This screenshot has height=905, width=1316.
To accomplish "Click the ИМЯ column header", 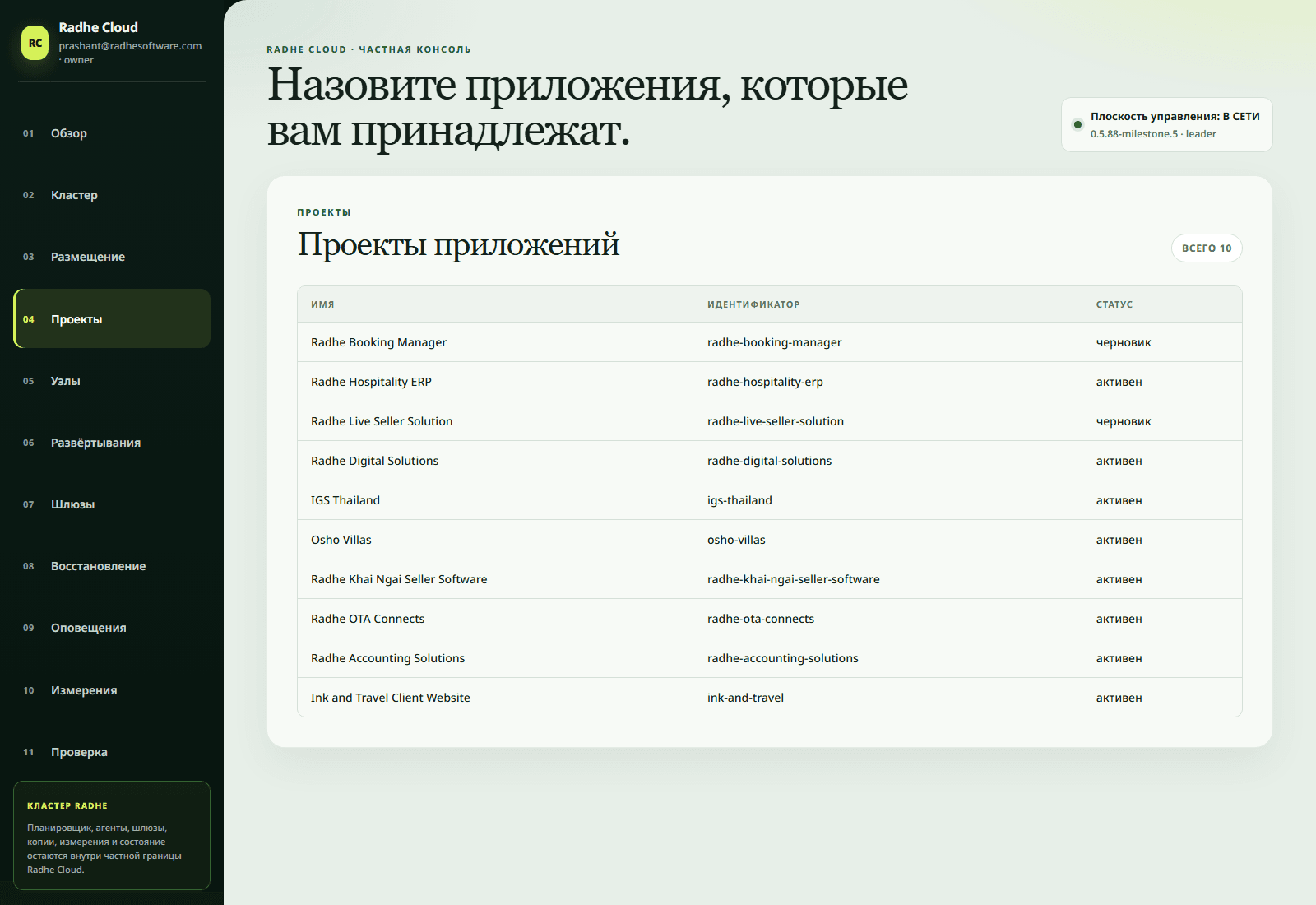I will point(322,304).
